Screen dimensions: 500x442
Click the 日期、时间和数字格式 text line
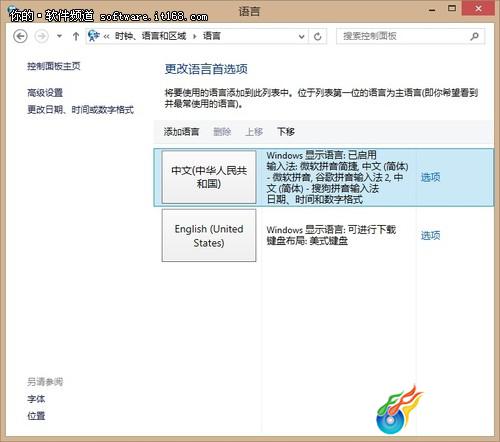tap(315, 199)
